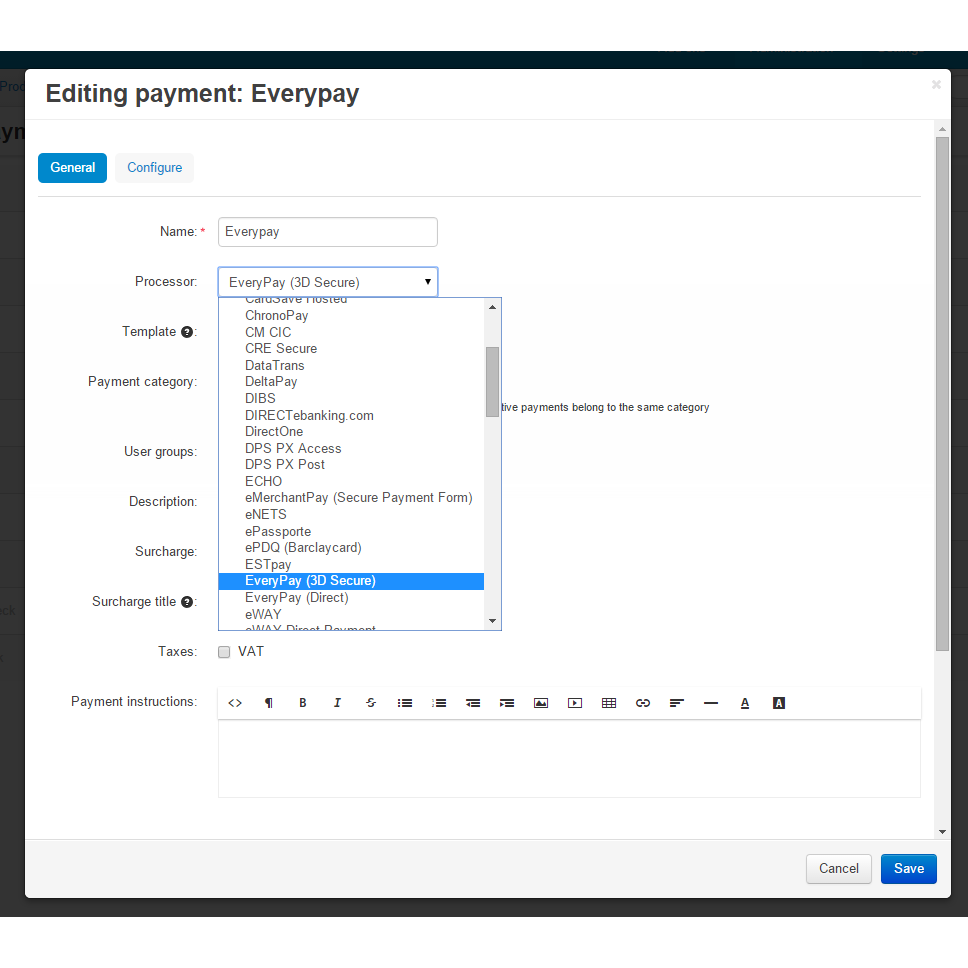Outdent text in editor toolbar

[x=473, y=703]
